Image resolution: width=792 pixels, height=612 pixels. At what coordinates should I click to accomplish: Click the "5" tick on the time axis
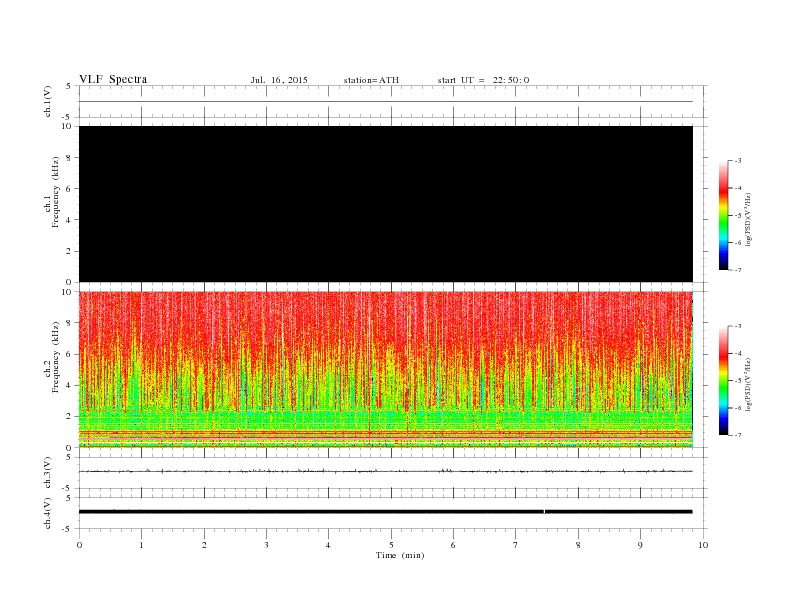391,545
